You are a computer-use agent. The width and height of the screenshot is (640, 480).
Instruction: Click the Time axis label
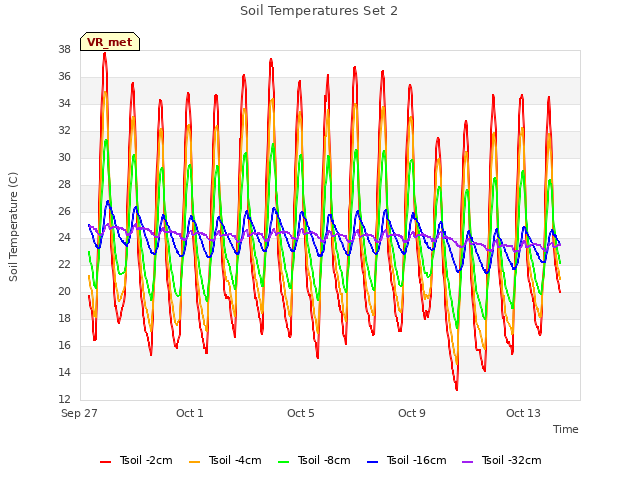coord(565,429)
